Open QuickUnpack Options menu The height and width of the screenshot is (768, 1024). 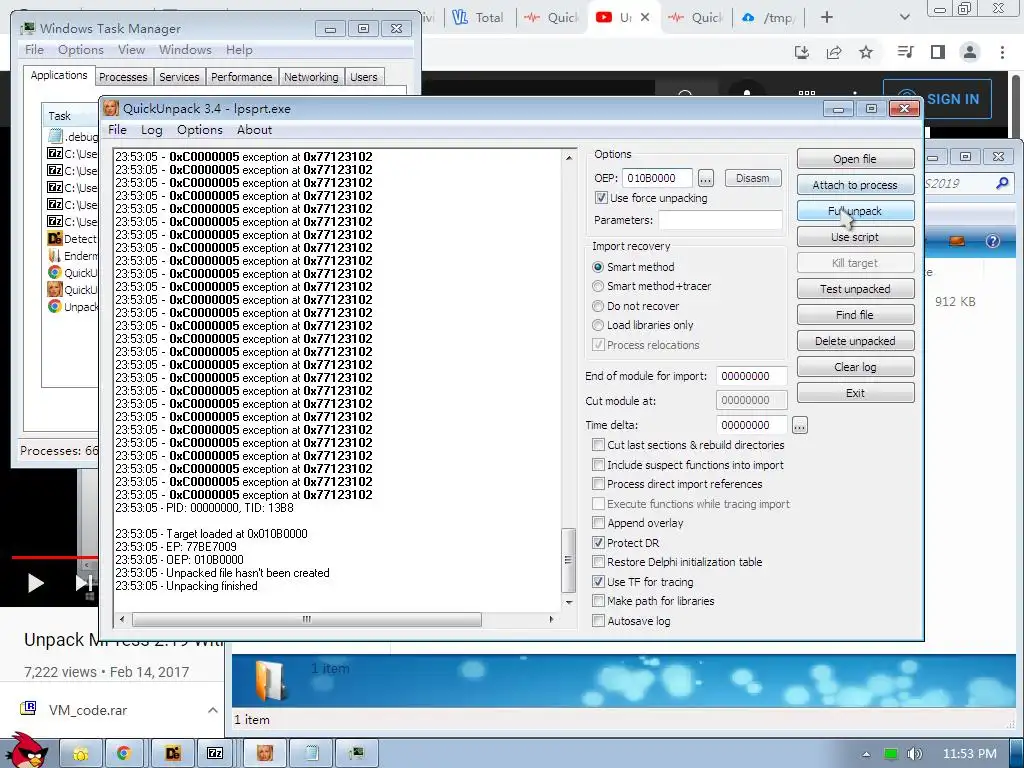200,129
